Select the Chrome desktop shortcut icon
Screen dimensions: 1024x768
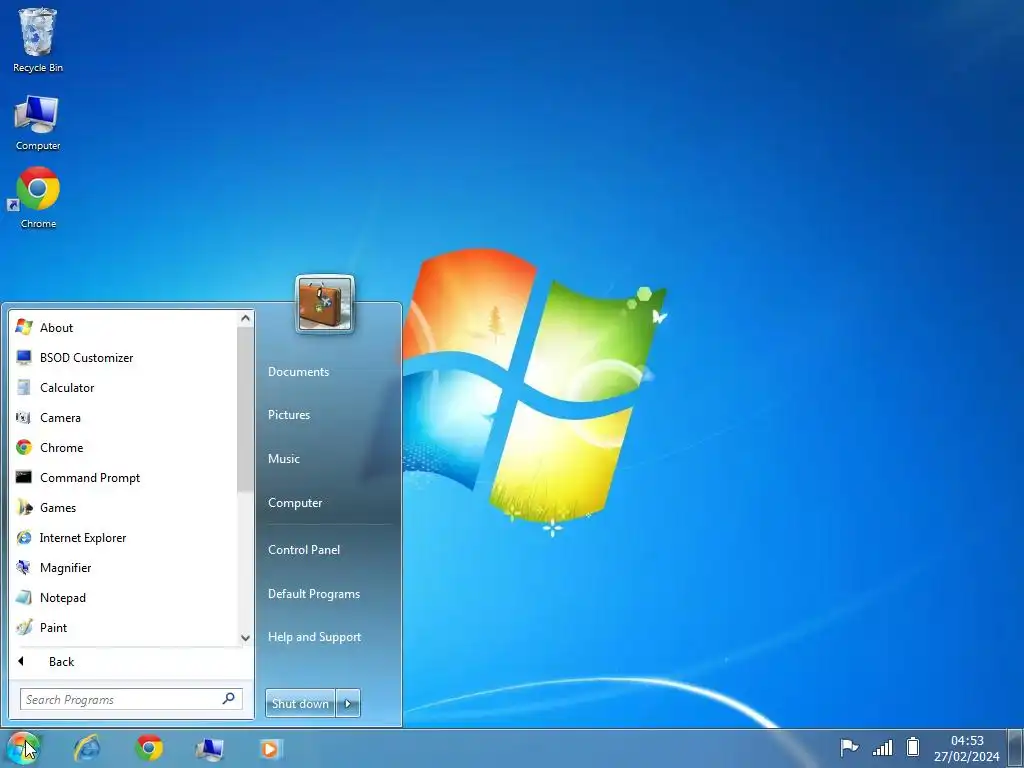pyautogui.click(x=37, y=197)
